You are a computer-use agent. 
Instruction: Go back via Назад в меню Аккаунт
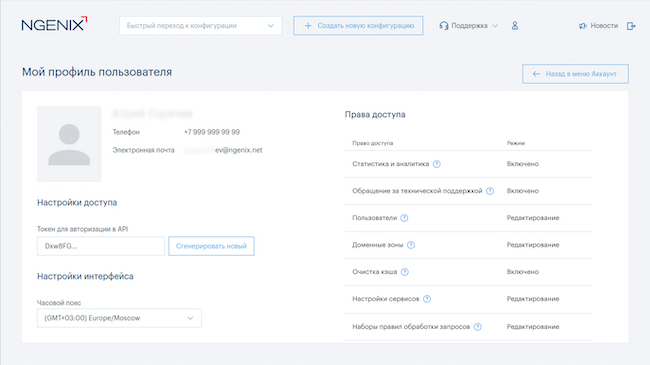pyautogui.click(x=575, y=74)
